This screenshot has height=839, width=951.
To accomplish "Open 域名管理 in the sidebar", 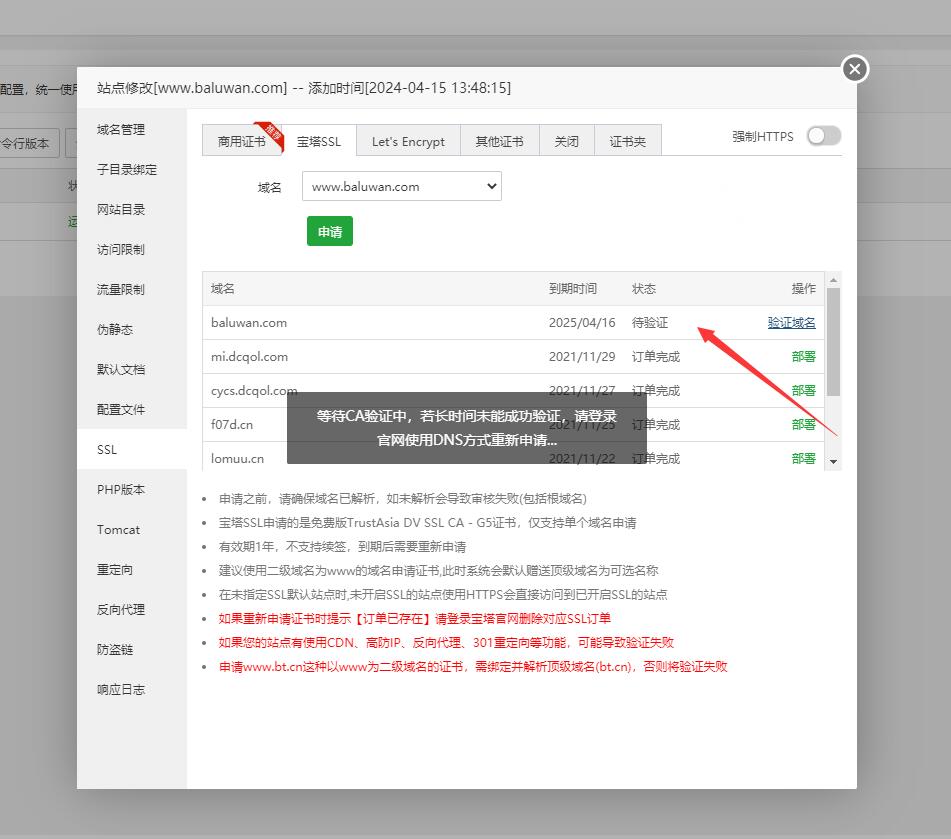I will [132, 129].
